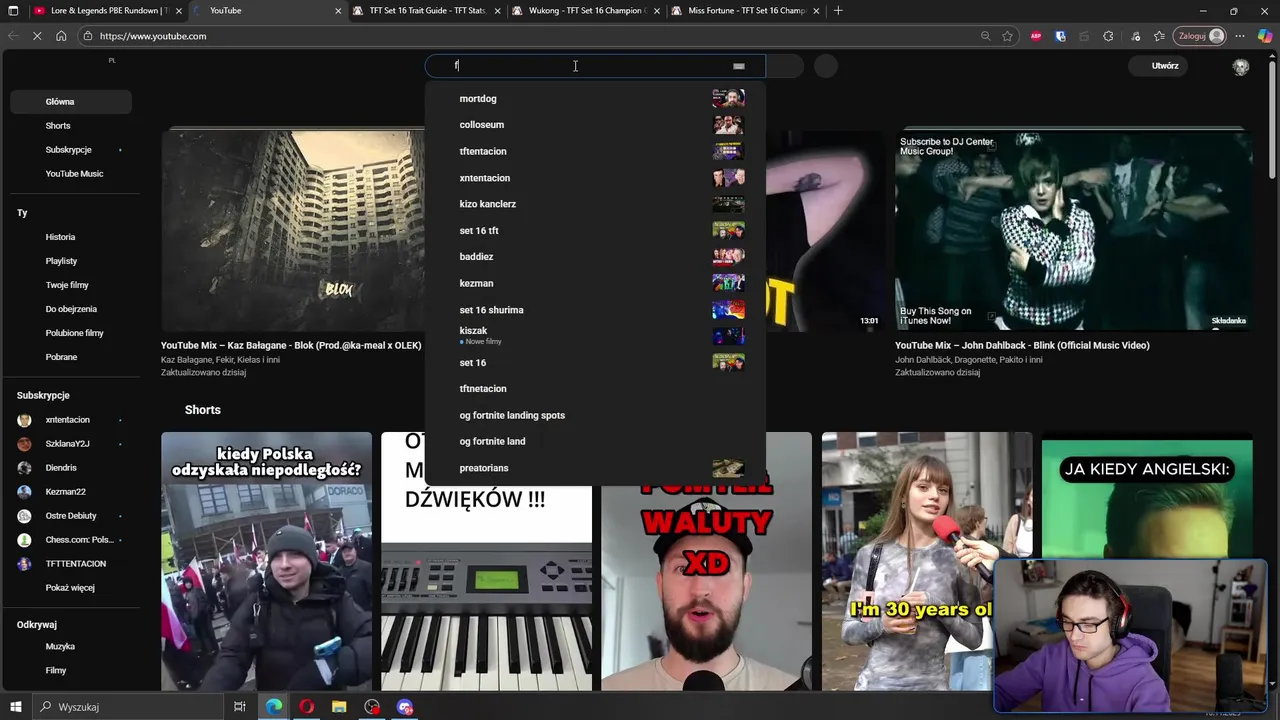Open Muzyka under Odkrywaj
This screenshot has height=720, width=1280.
[70, 647]
